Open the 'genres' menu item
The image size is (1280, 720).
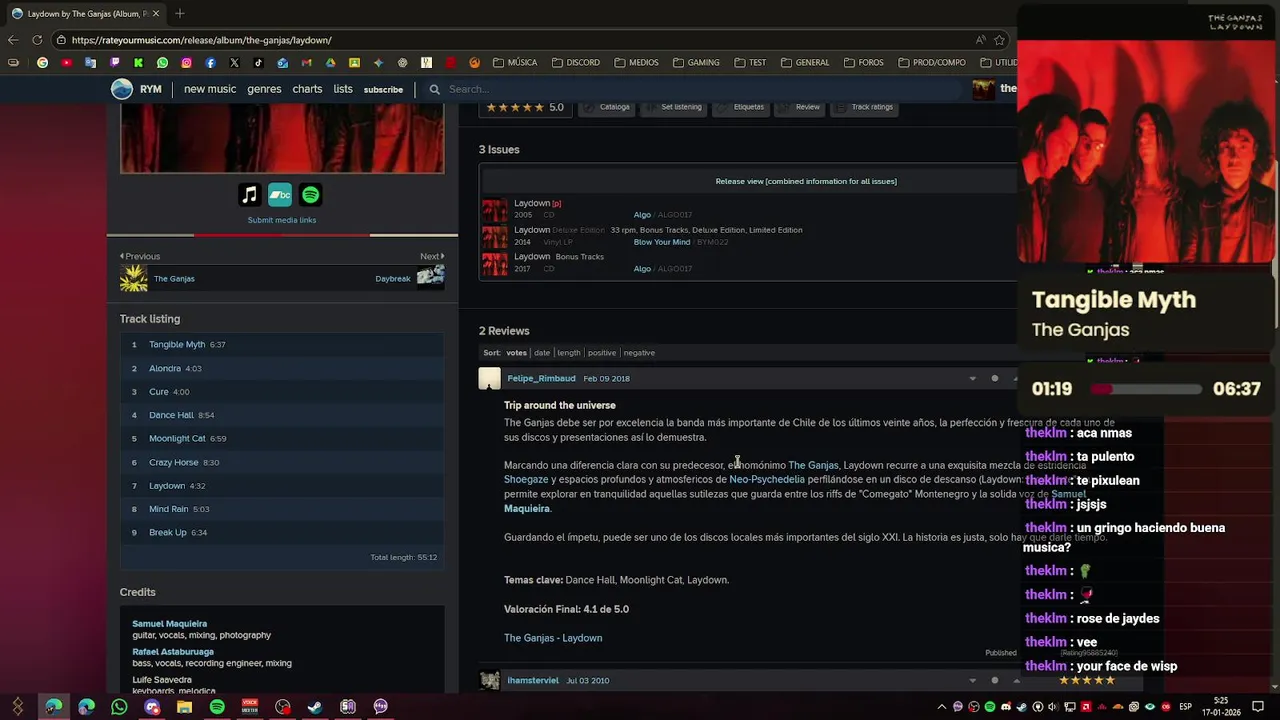pos(264,89)
